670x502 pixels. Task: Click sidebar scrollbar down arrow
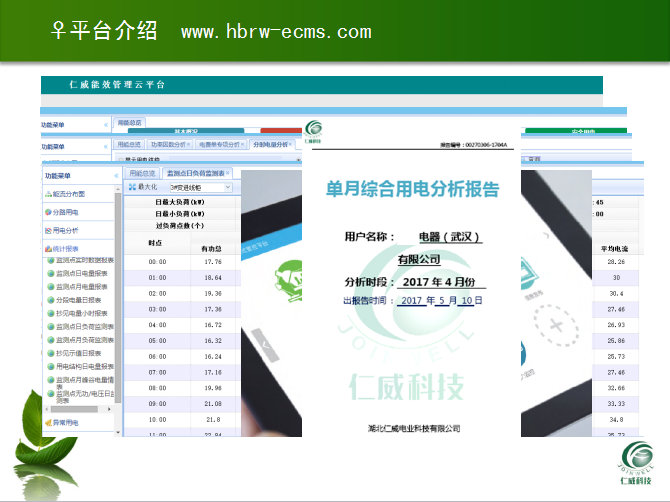tap(118, 432)
